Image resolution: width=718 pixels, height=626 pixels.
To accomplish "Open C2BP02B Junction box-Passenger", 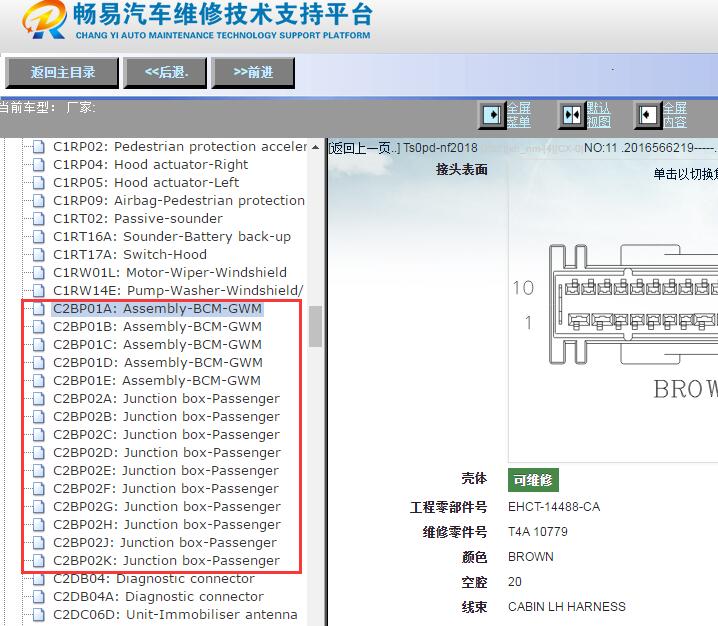I will tap(167, 417).
